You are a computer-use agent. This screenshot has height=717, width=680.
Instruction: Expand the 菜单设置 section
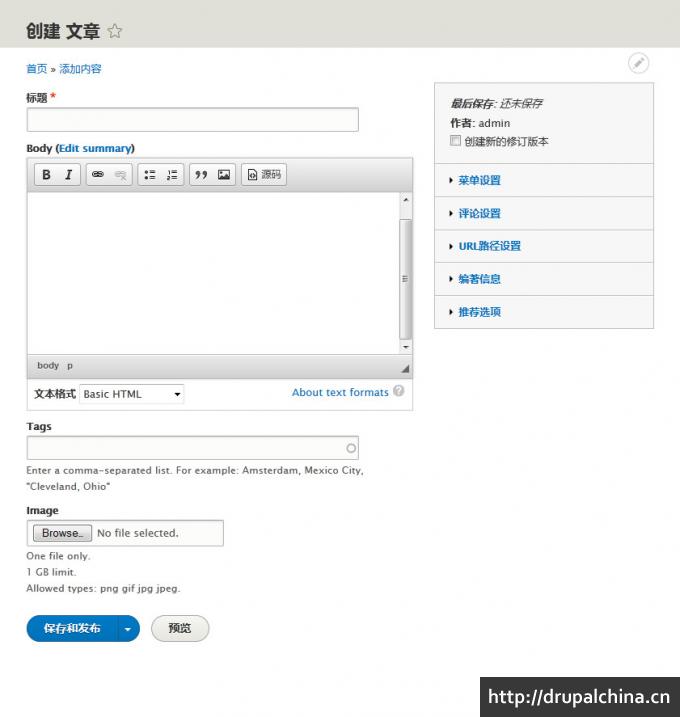[479, 180]
